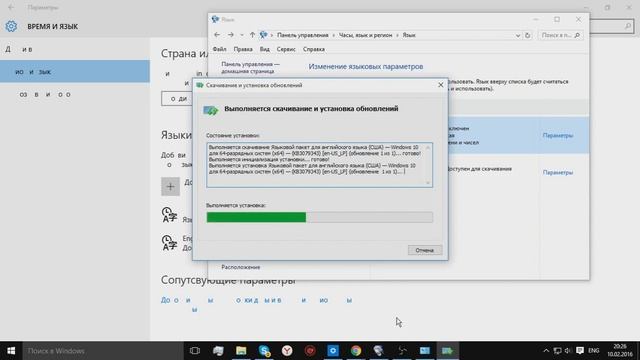Click the search box in Параметры window
The height and width of the screenshot is (360, 640).
612,26
